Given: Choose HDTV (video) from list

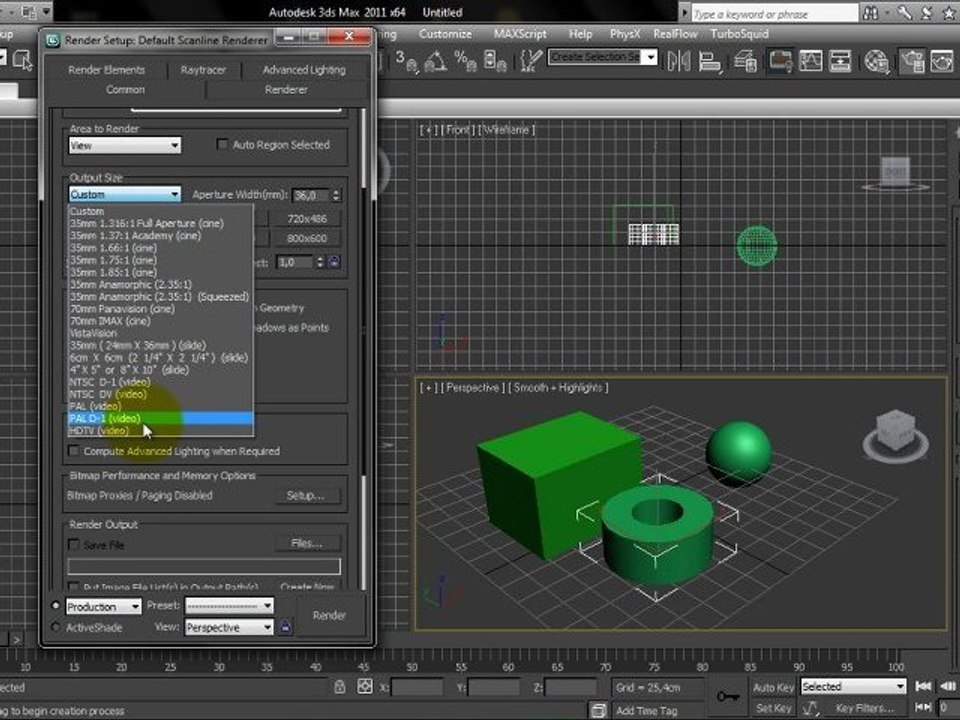Looking at the screenshot, I should [161, 431].
